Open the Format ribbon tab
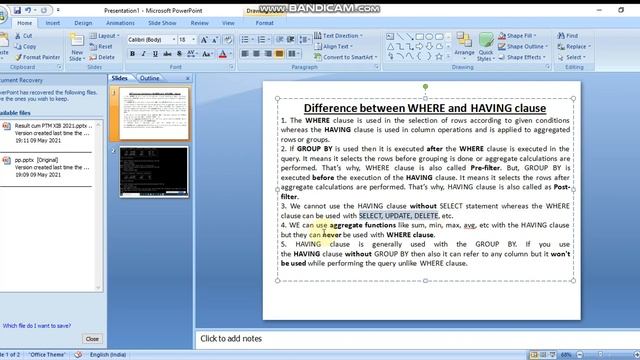The image size is (640, 360). (264, 23)
